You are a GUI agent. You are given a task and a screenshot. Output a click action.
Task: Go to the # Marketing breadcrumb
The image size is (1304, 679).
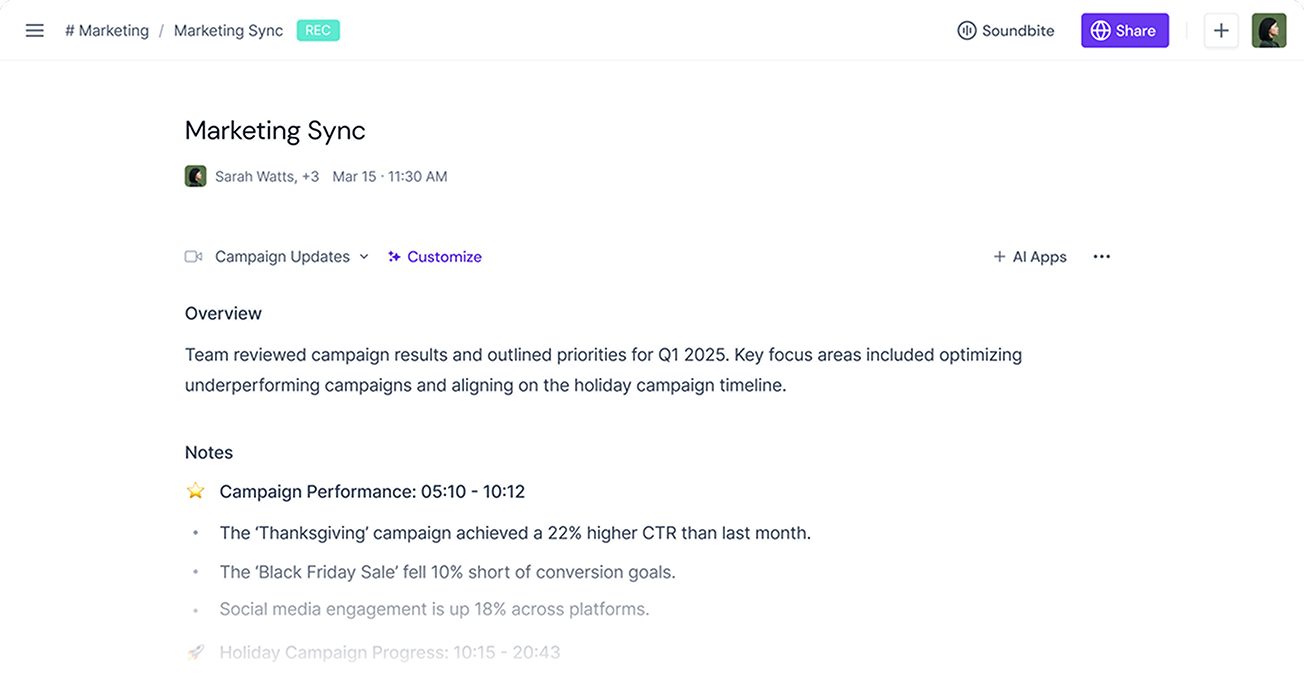click(107, 31)
